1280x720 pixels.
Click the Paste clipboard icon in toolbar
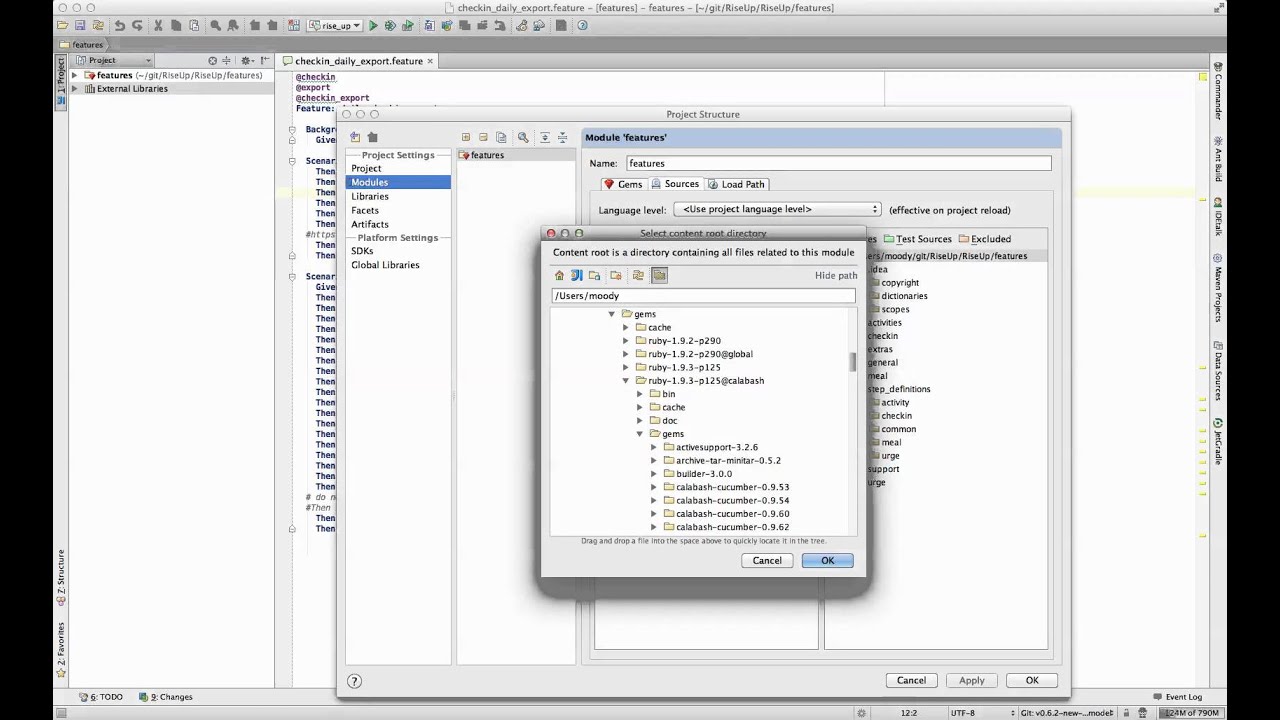coord(194,25)
